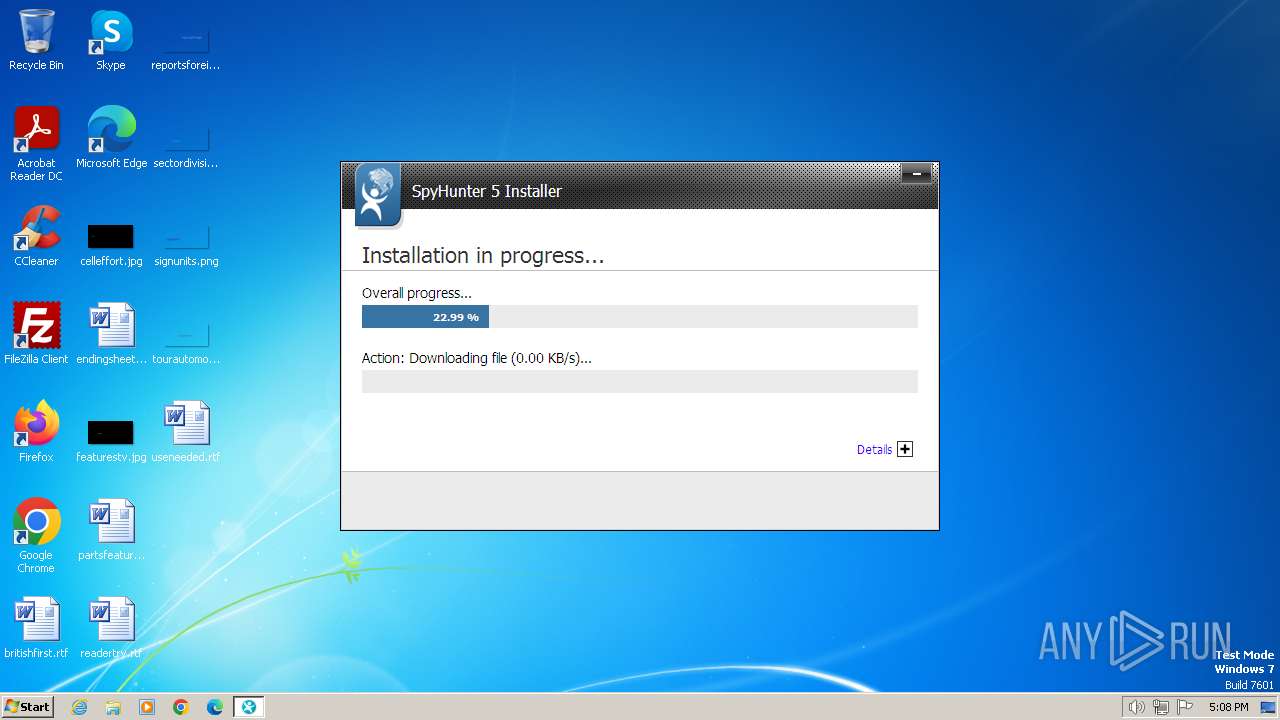This screenshot has height=720, width=1280.
Task: Click the Show desktop button
Action: 1268,707
